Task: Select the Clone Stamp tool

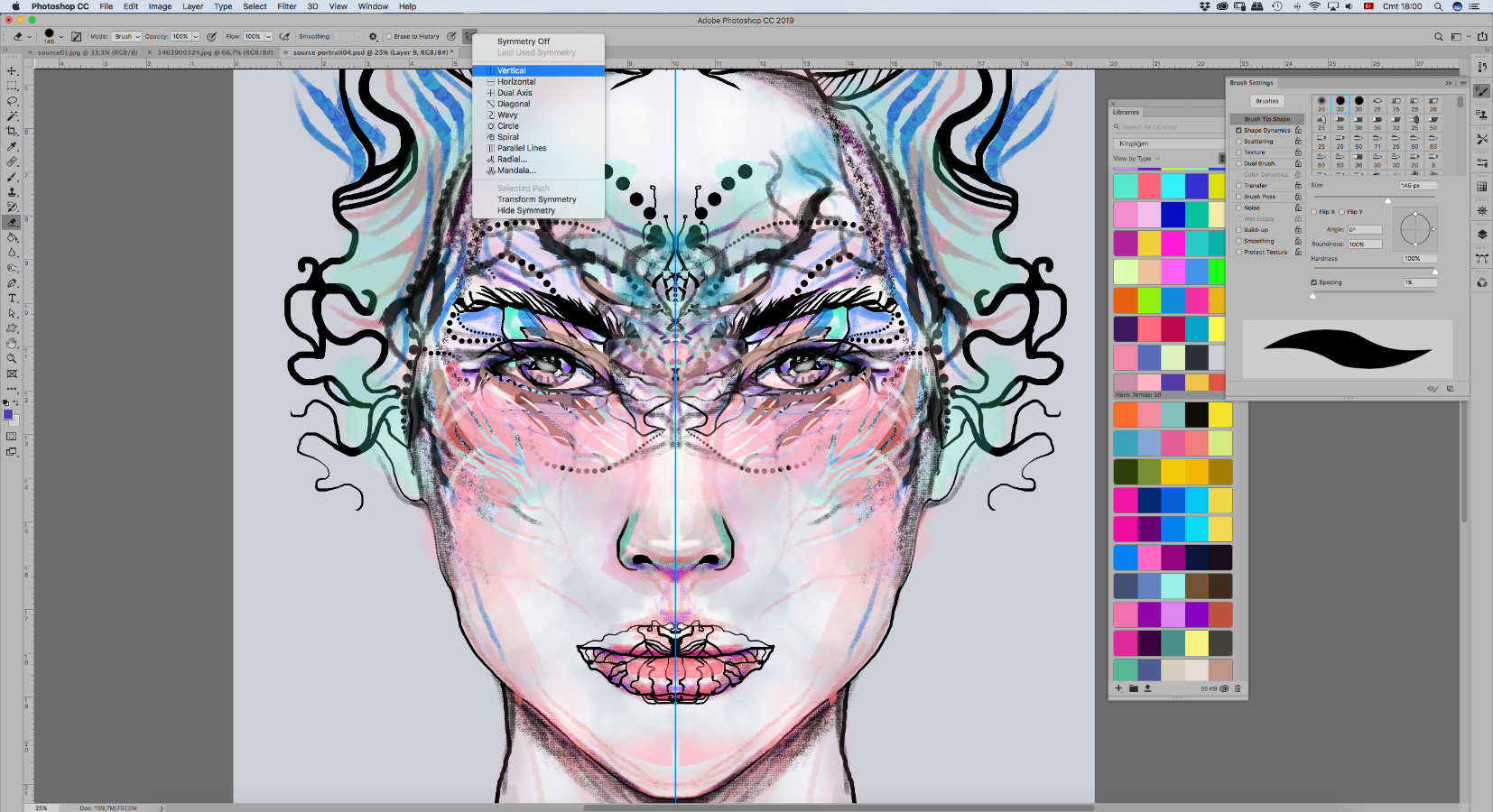Action: (x=12, y=192)
